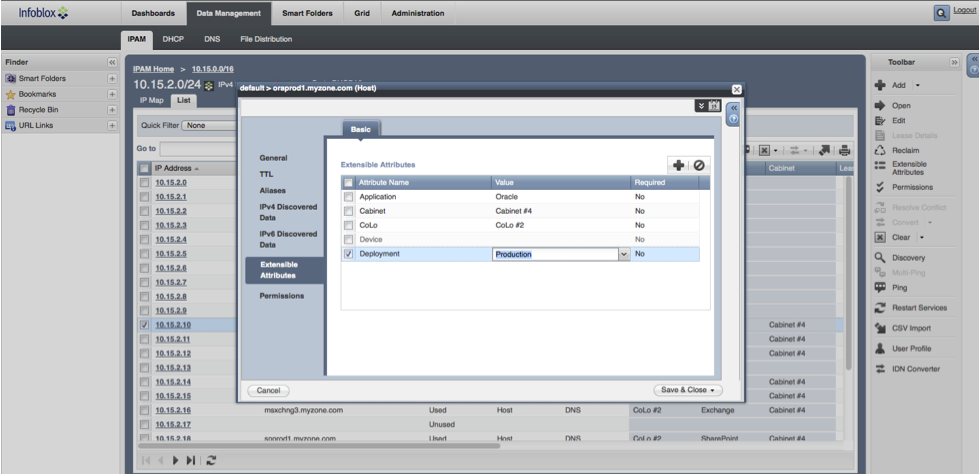979x474 pixels.
Task: Click the Clear X icon in Toolbar
Action: 880,237
